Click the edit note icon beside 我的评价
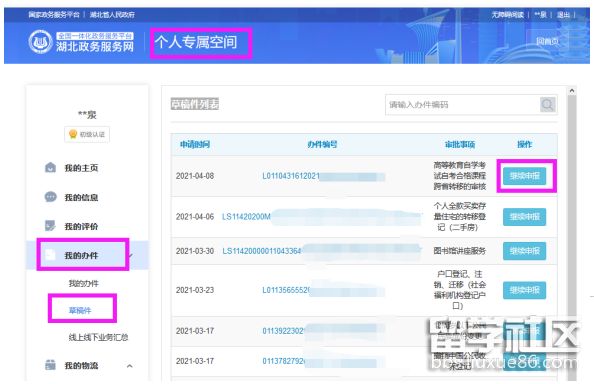This screenshot has width=594, height=384. [50, 226]
